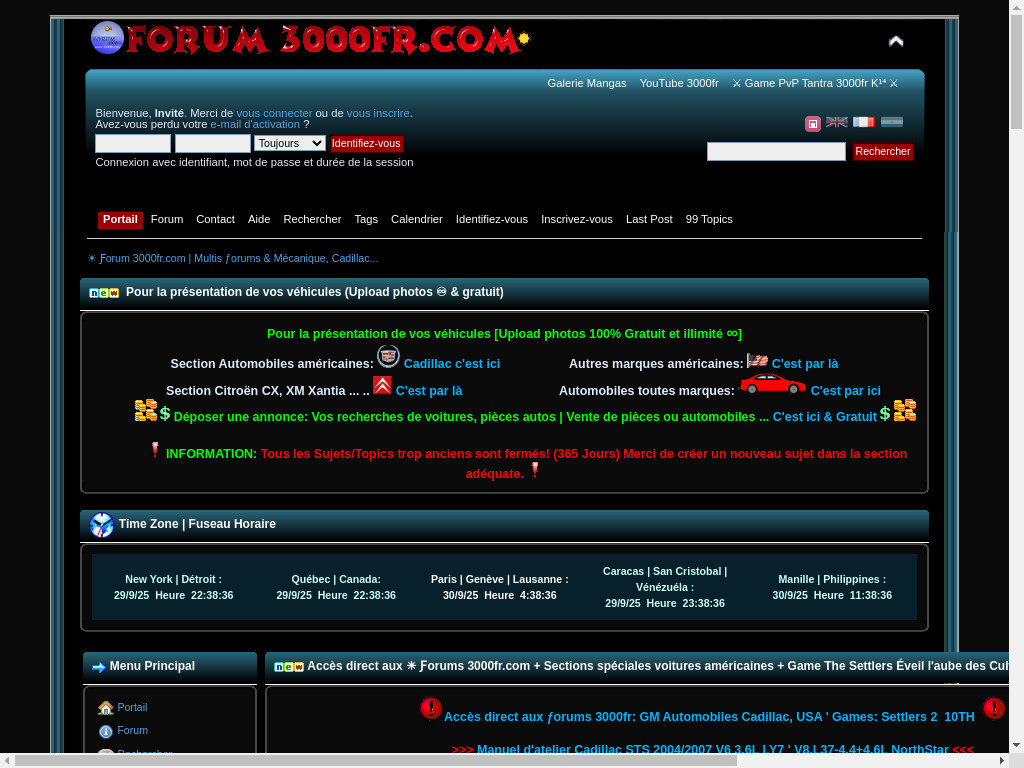Click the red Rechercher search button
1024x768 pixels.
click(882, 152)
